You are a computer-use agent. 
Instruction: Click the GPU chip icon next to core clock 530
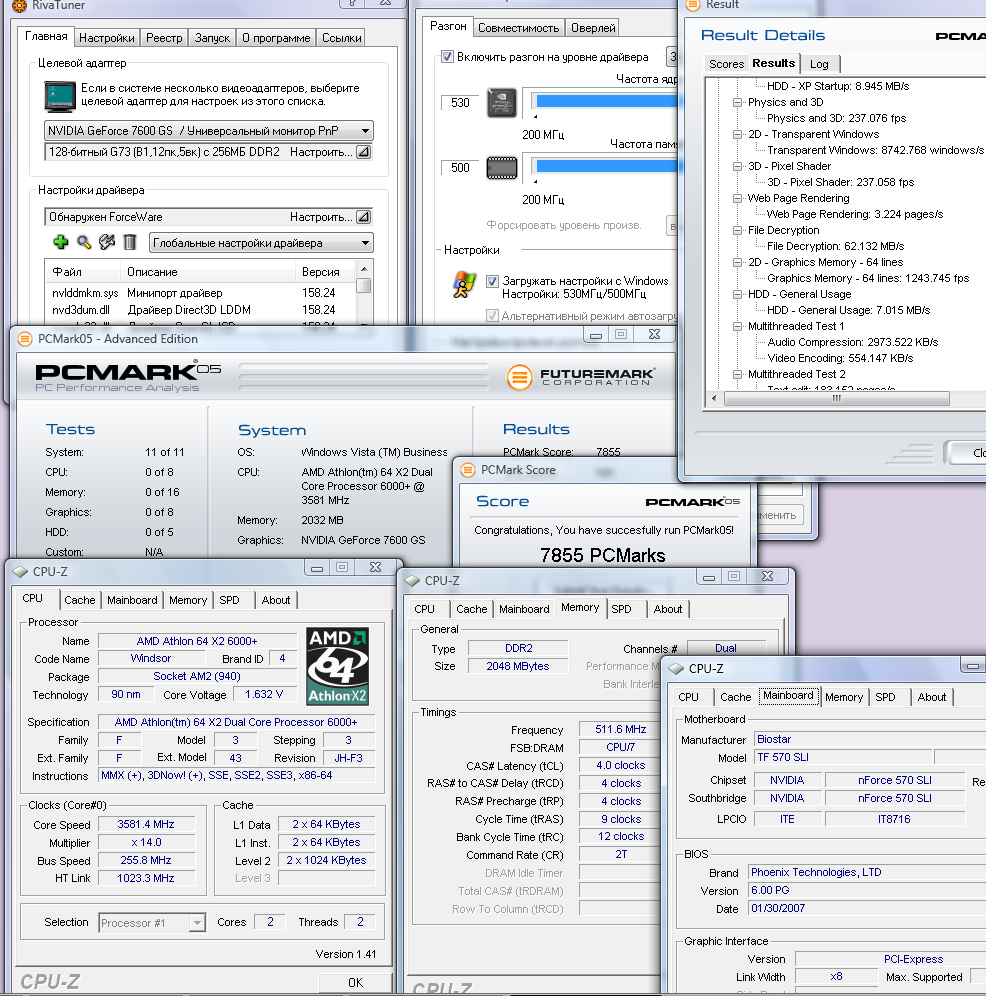point(502,103)
